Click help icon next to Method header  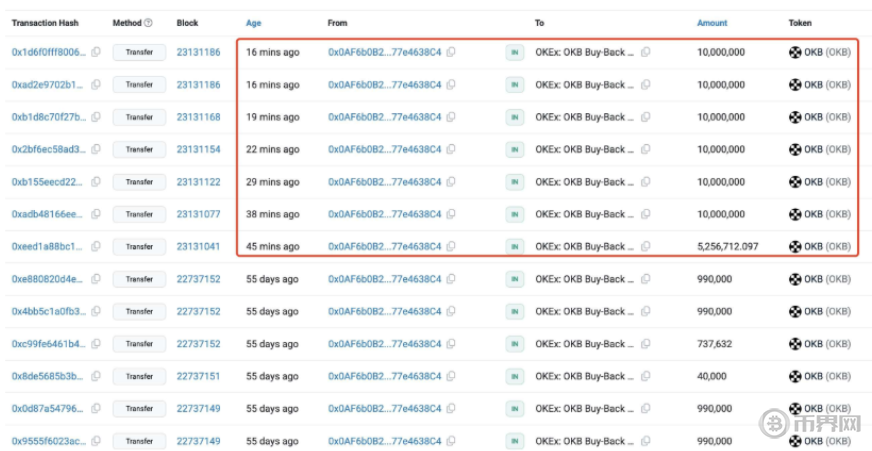click(x=149, y=23)
